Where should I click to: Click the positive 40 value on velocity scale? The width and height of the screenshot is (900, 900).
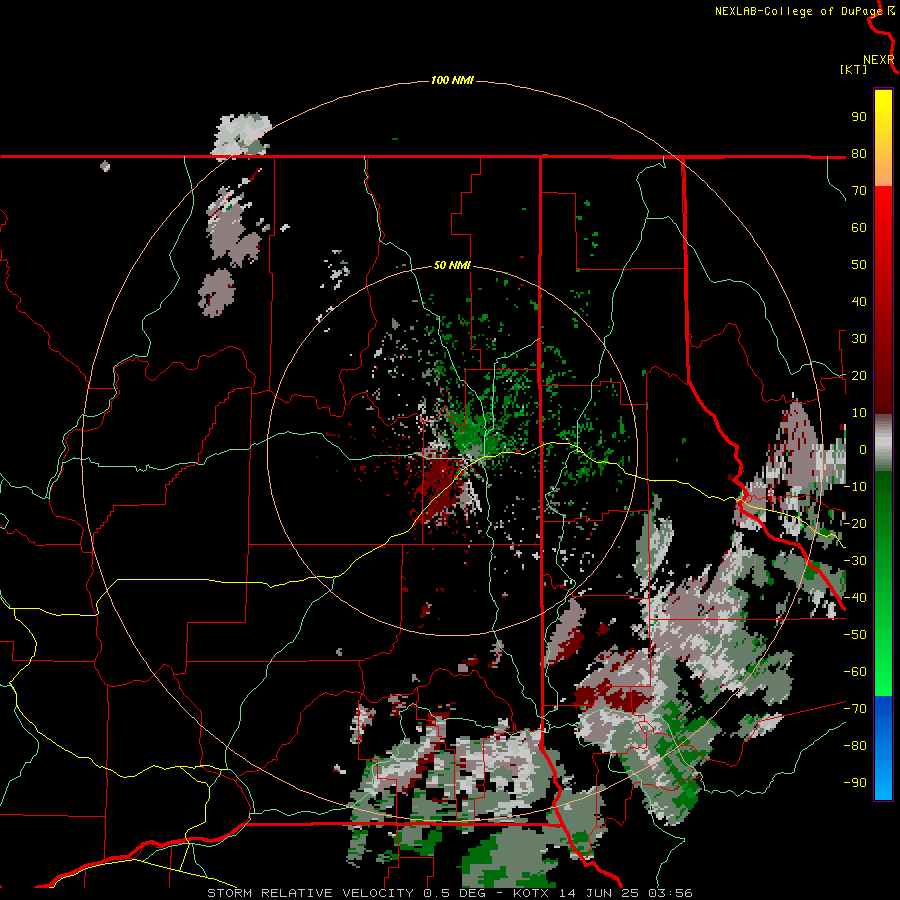click(x=859, y=301)
